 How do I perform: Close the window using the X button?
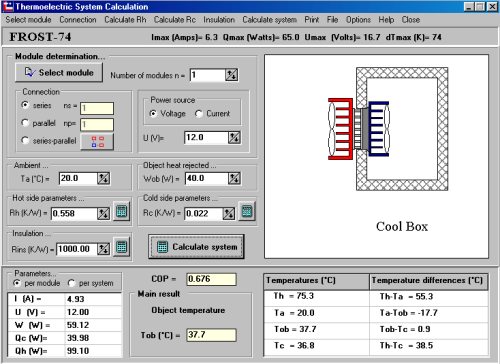tap(492, 7)
